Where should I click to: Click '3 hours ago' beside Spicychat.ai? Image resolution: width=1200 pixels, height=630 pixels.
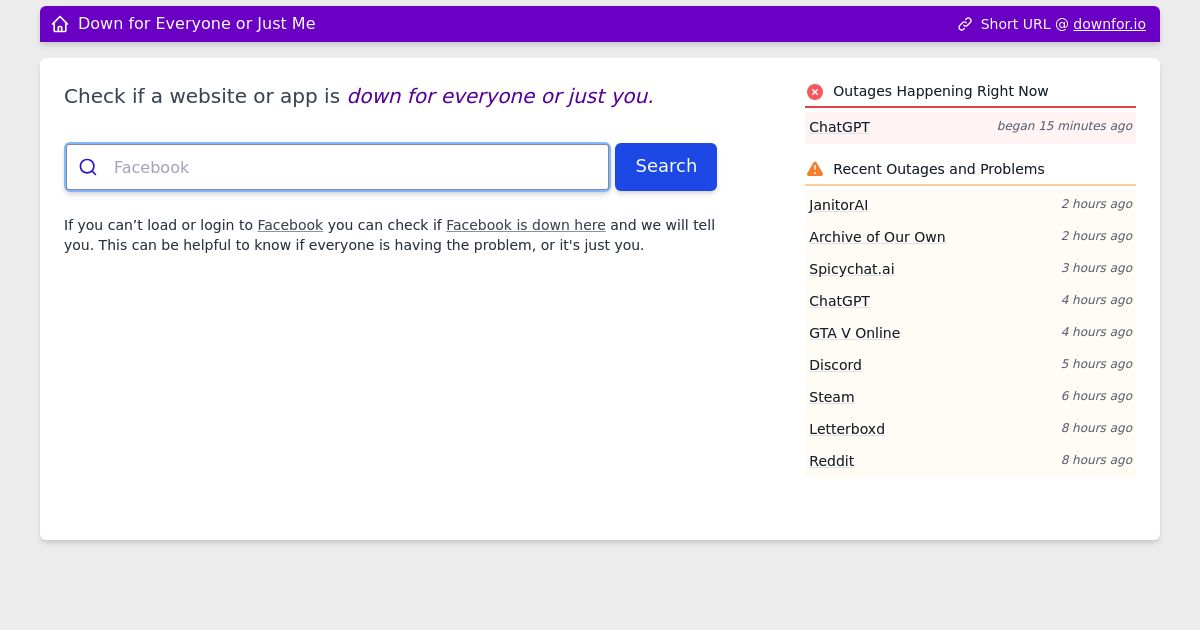tap(1097, 268)
